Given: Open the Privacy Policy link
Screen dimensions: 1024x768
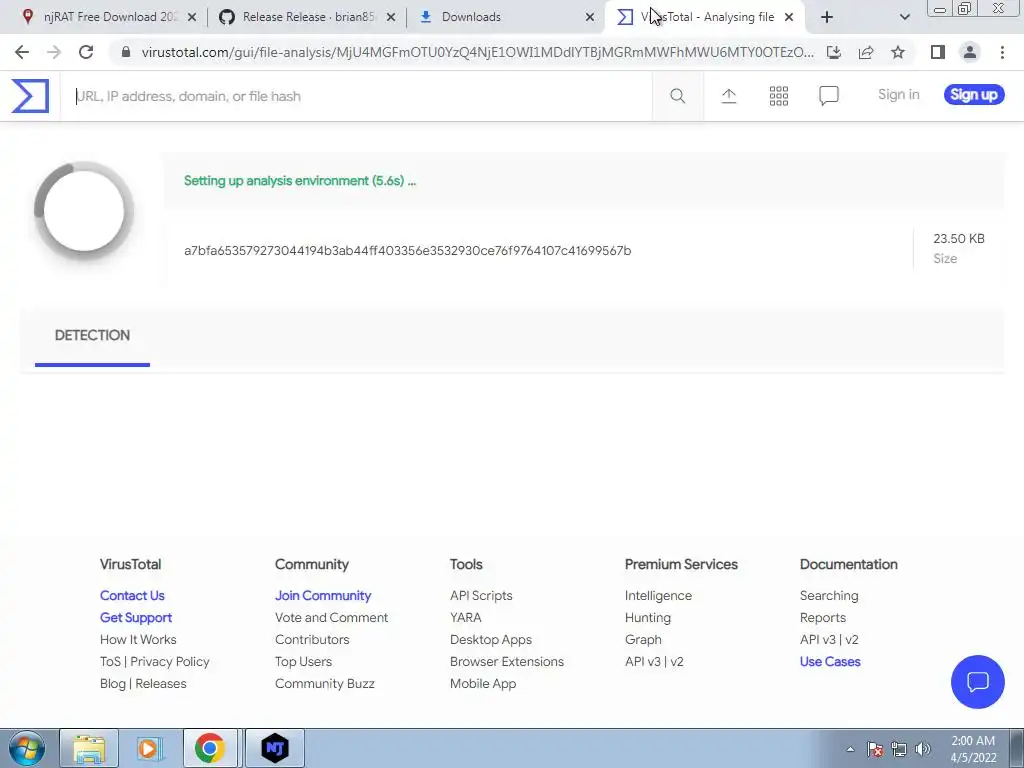Looking at the screenshot, I should 170,662.
